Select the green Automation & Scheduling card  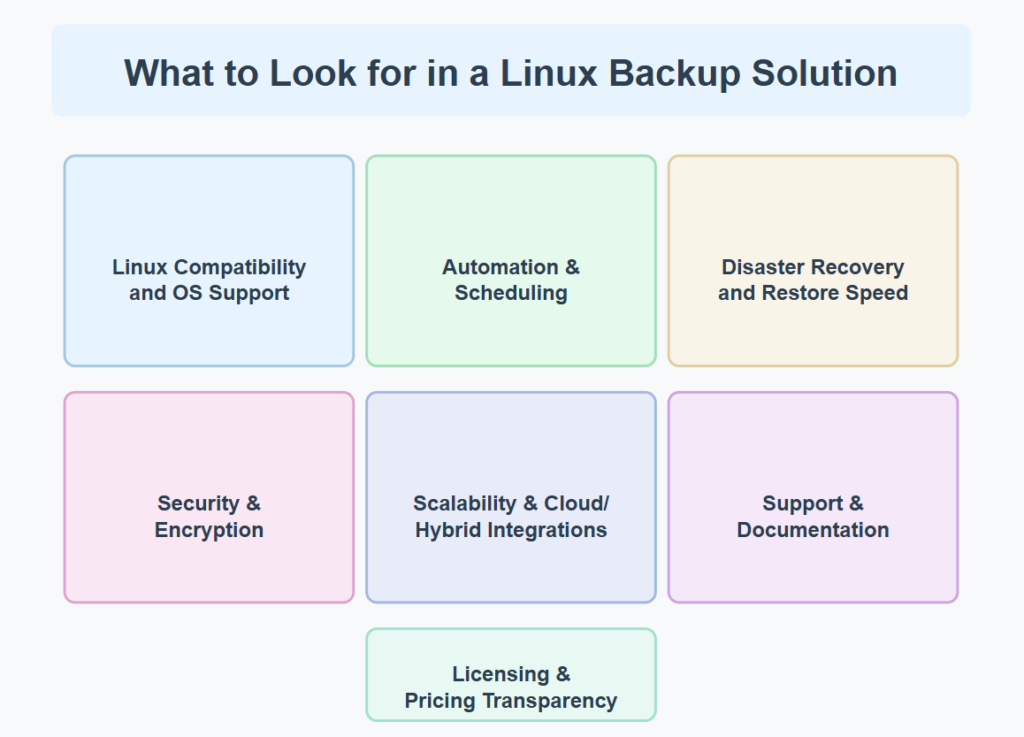point(511,260)
